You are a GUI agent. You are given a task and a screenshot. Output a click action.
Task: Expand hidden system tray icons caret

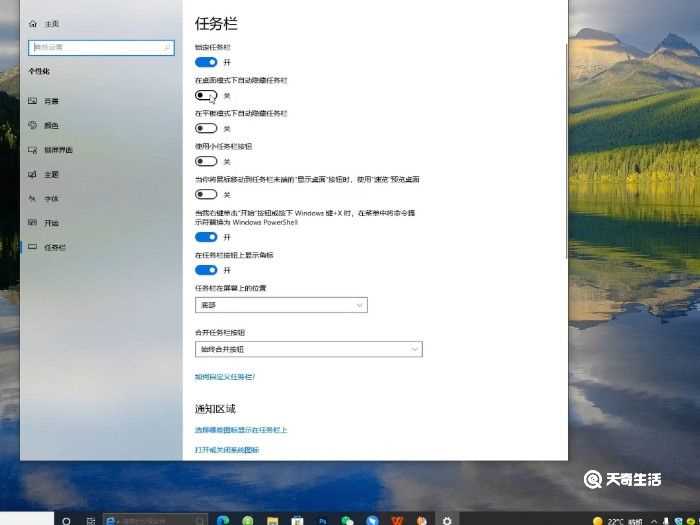pyautogui.click(x=654, y=521)
